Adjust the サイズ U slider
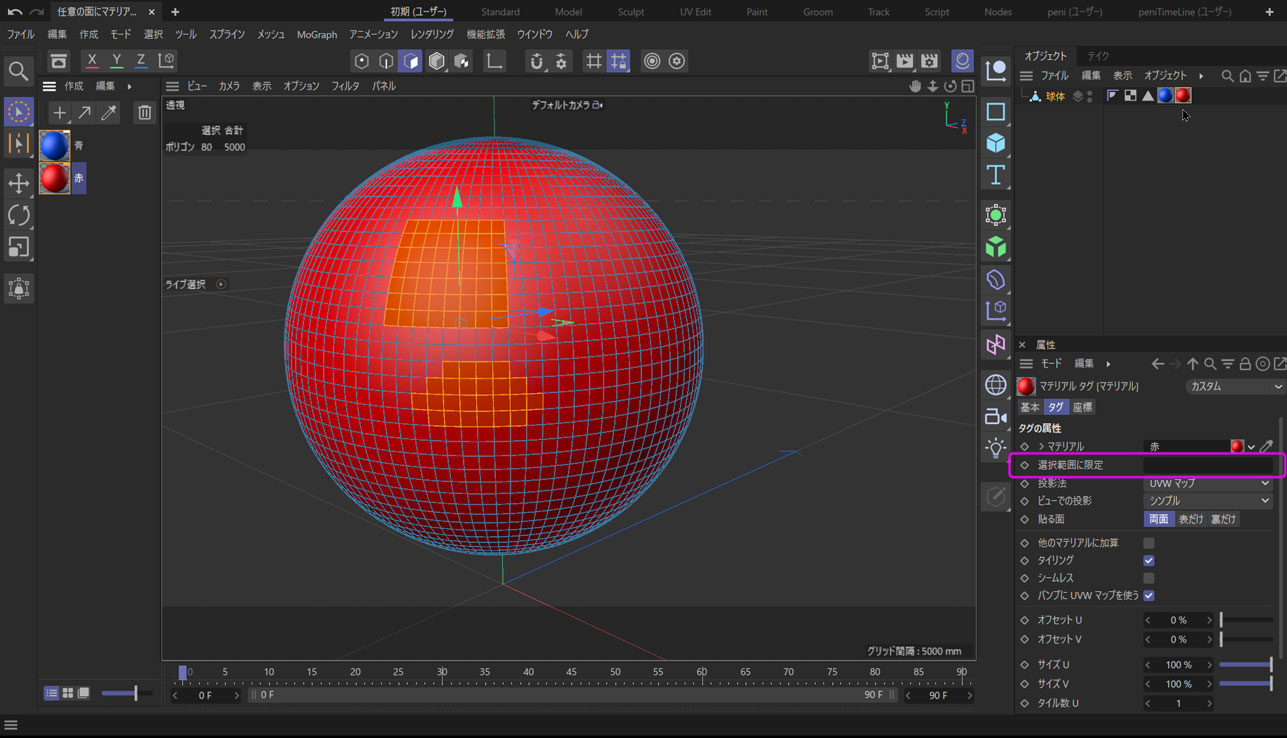 pos(1245,665)
